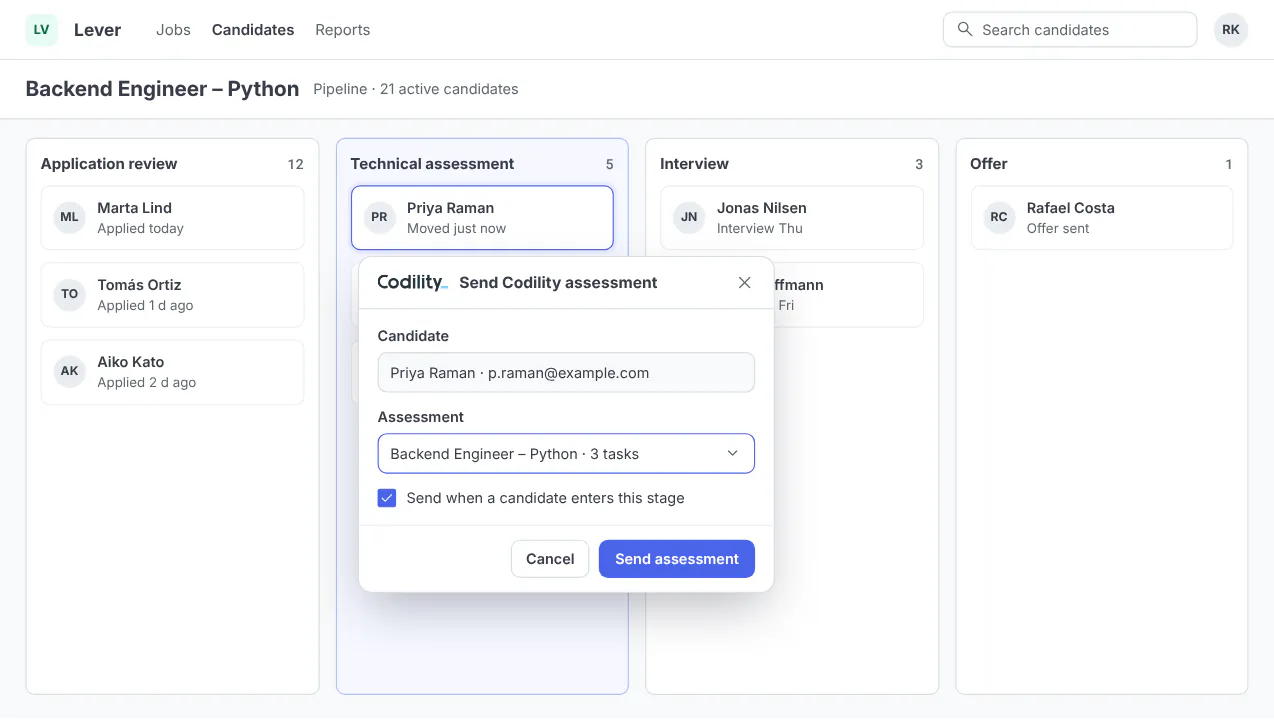Viewport: 1274px width, 720px height.
Task: Click the Candidate email field
Action: click(x=566, y=372)
